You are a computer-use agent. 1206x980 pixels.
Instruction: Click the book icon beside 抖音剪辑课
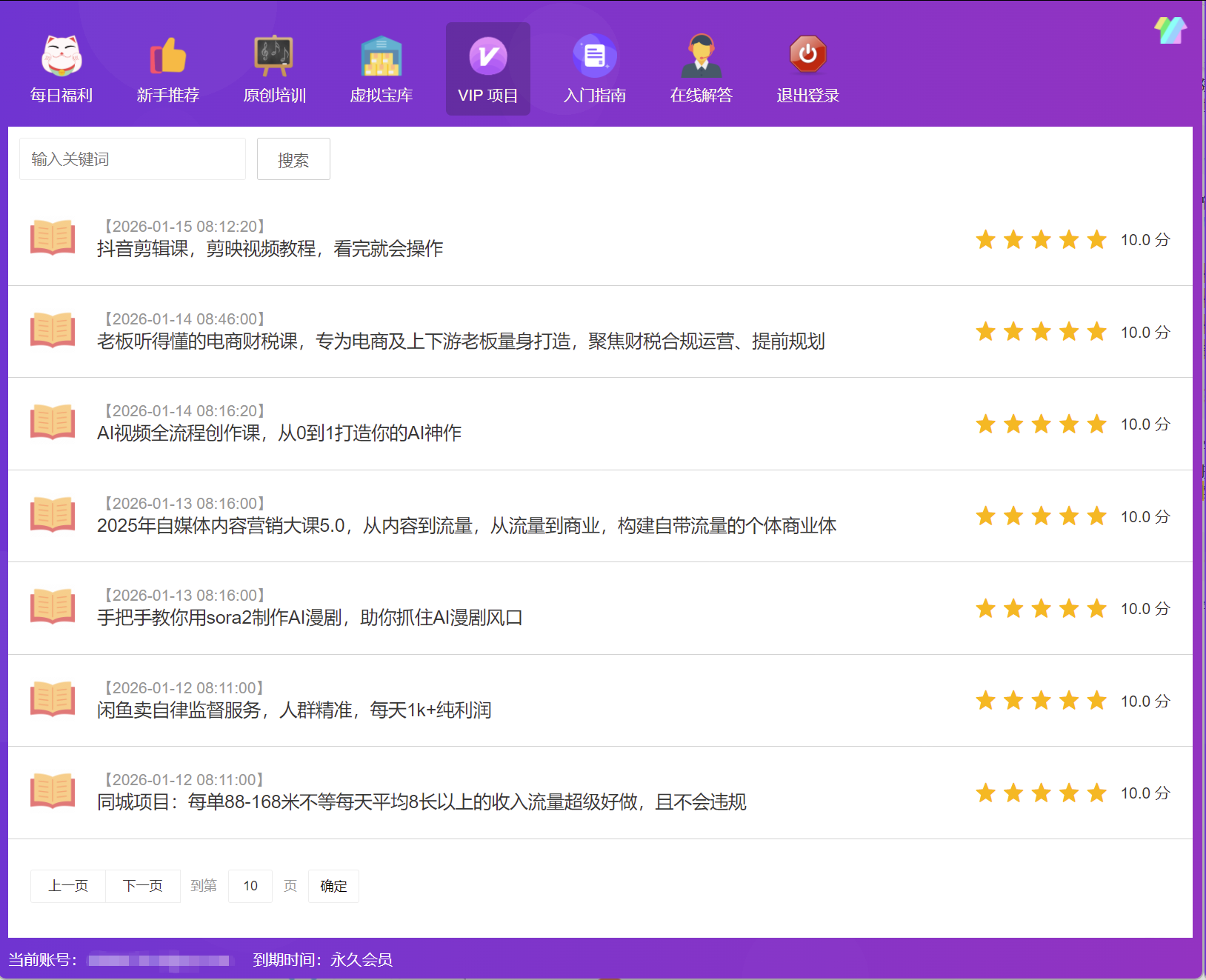52,239
